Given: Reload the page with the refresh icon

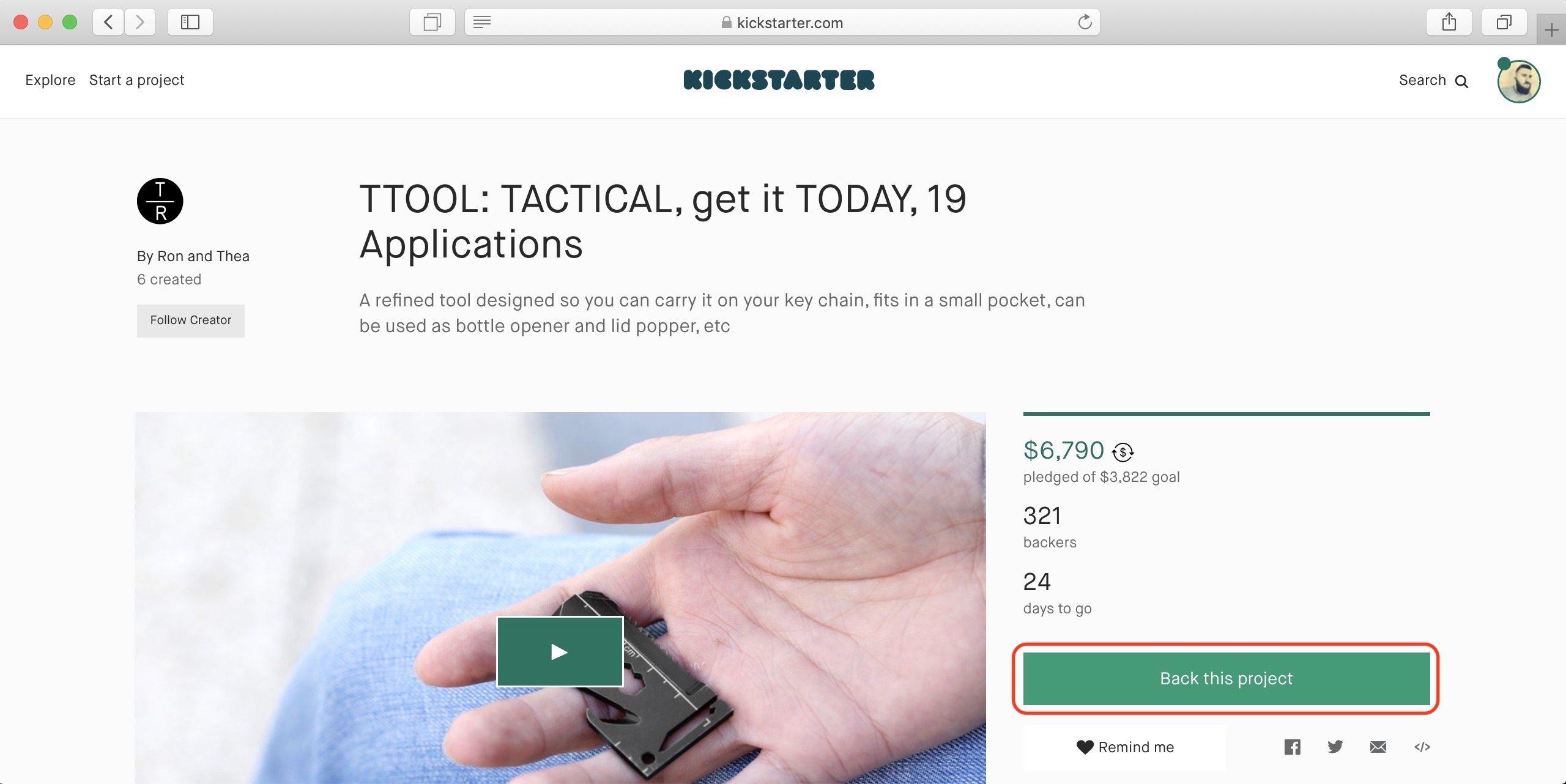Looking at the screenshot, I should (1085, 23).
